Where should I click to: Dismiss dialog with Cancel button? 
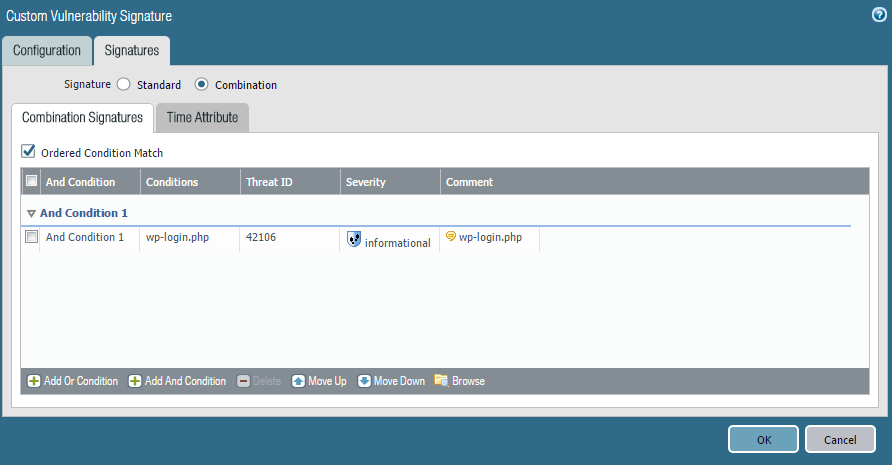840,439
